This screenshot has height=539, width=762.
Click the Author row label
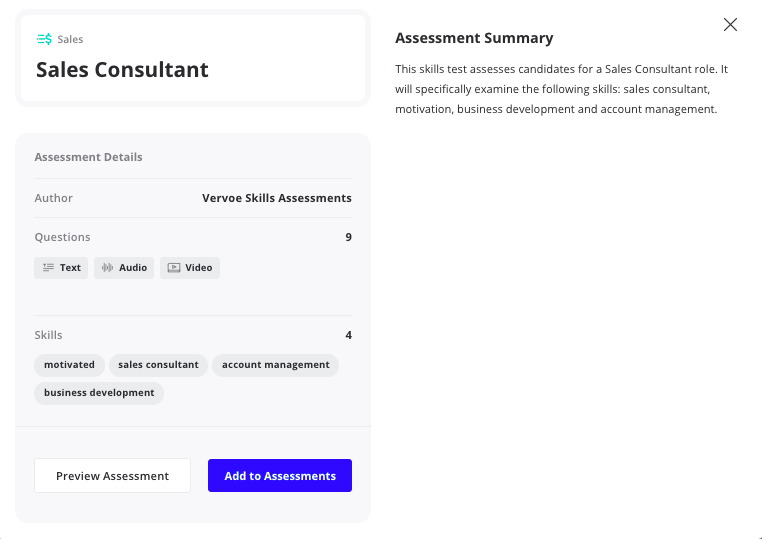pos(54,198)
